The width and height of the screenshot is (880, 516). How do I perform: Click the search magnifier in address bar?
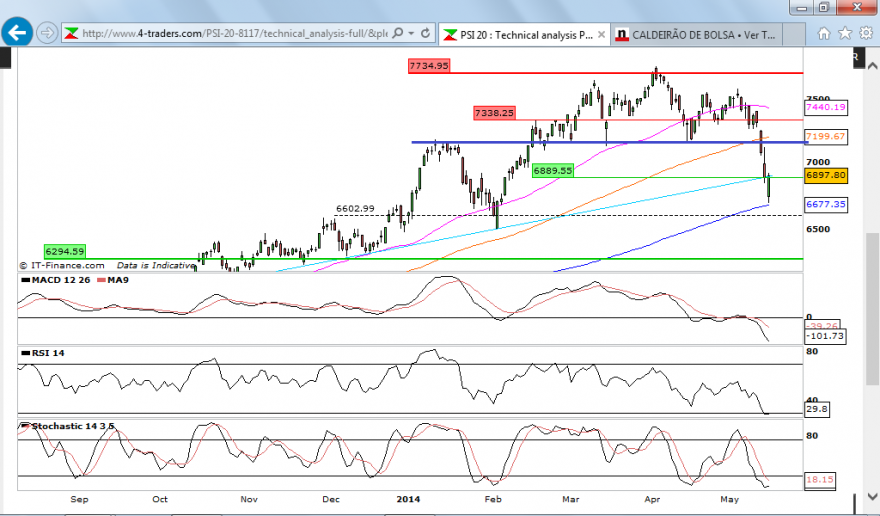click(x=398, y=33)
